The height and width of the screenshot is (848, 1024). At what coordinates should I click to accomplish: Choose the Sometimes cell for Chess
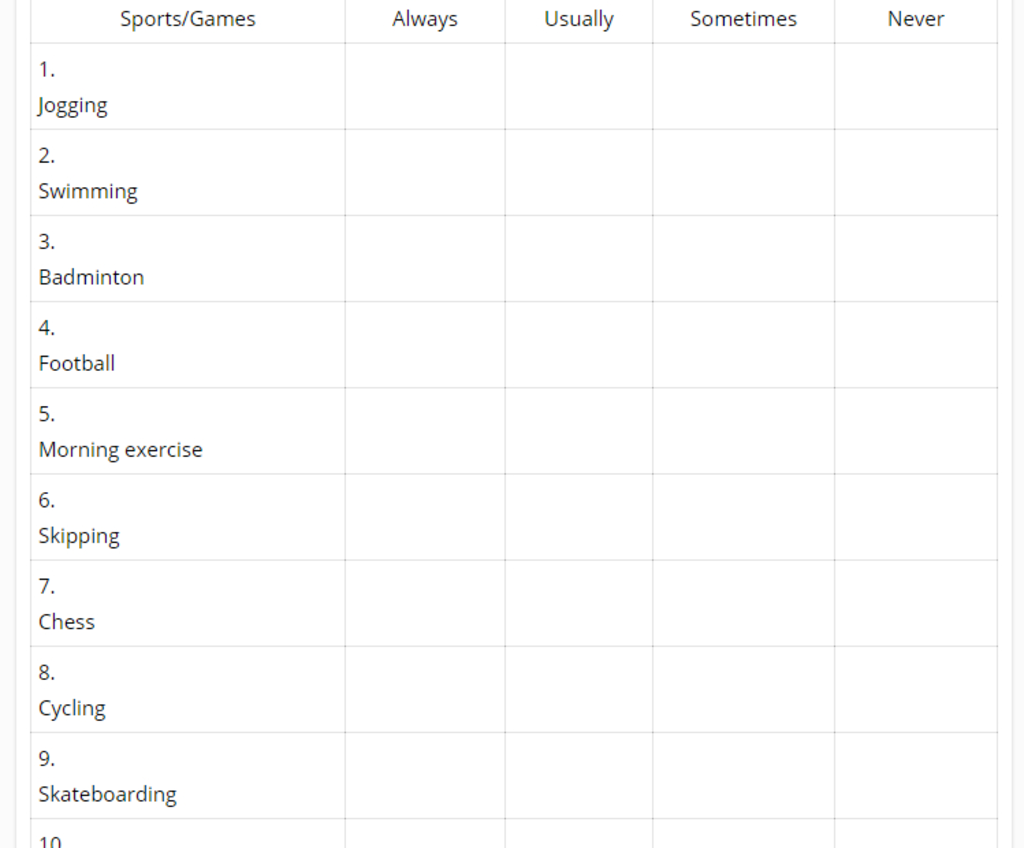point(743,603)
